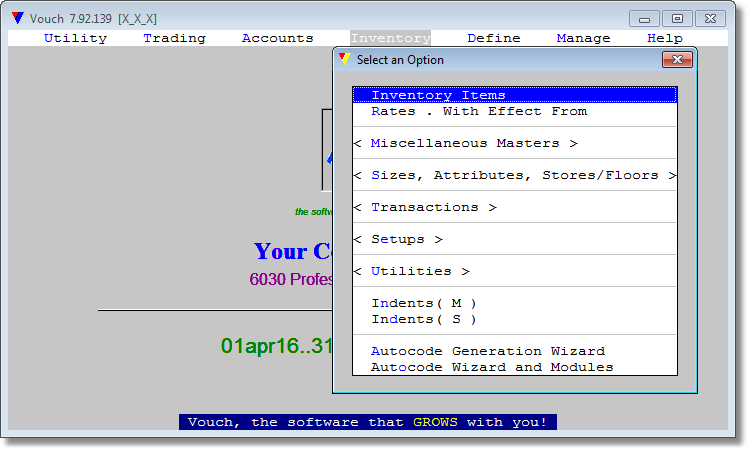Image resolution: width=748 pixels, height=450 pixels.
Task: Expand Setups submenu
Action: [515, 239]
